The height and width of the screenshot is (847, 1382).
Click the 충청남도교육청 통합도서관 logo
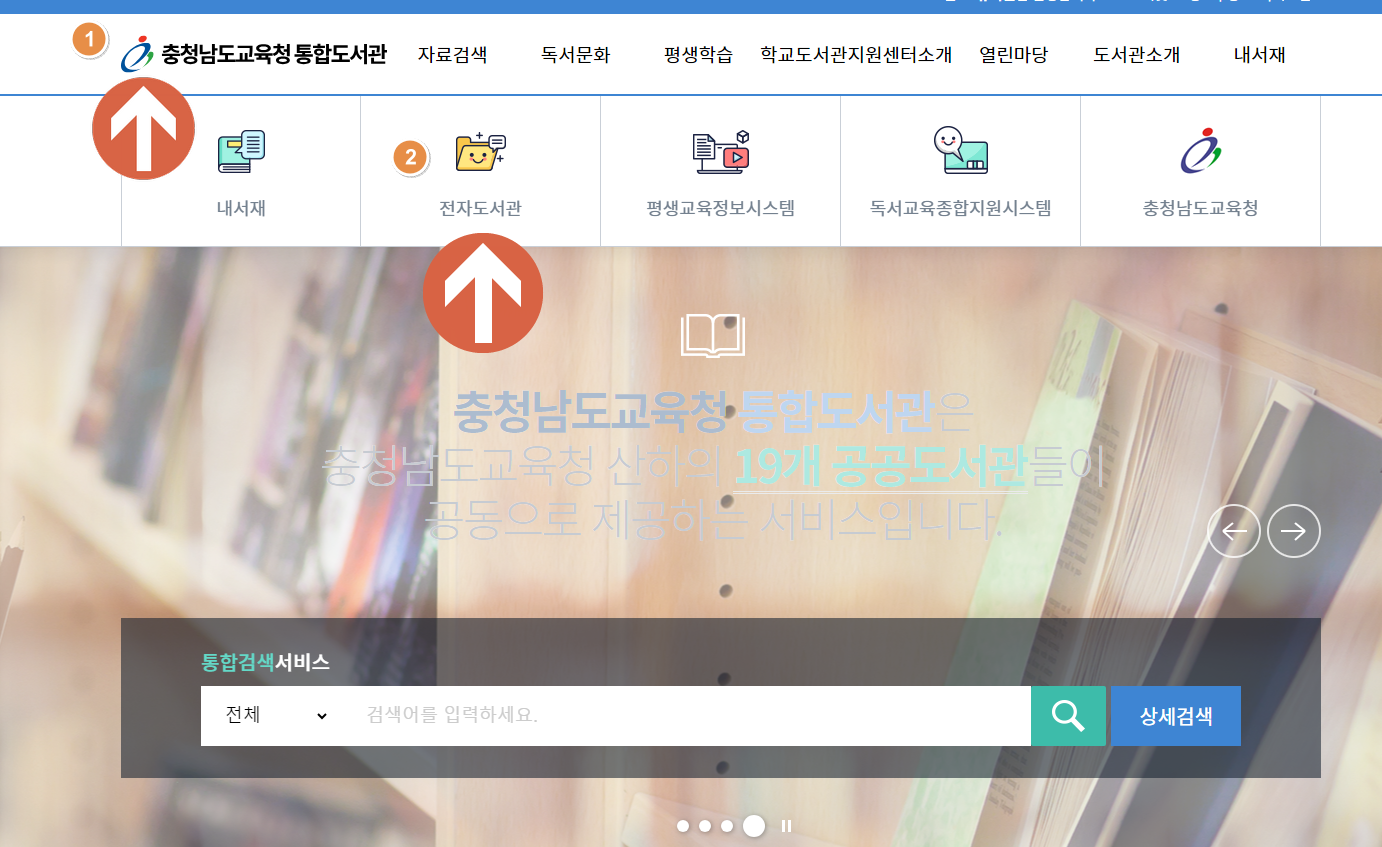click(x=253, y=54)
